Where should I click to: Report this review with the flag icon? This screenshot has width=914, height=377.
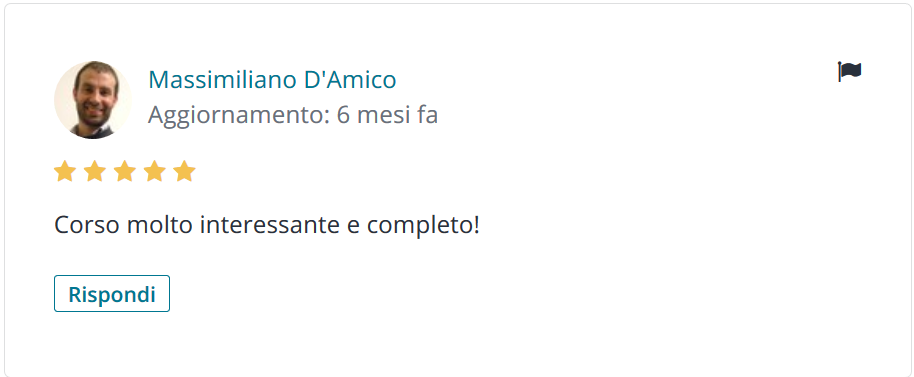coord(849,72)
